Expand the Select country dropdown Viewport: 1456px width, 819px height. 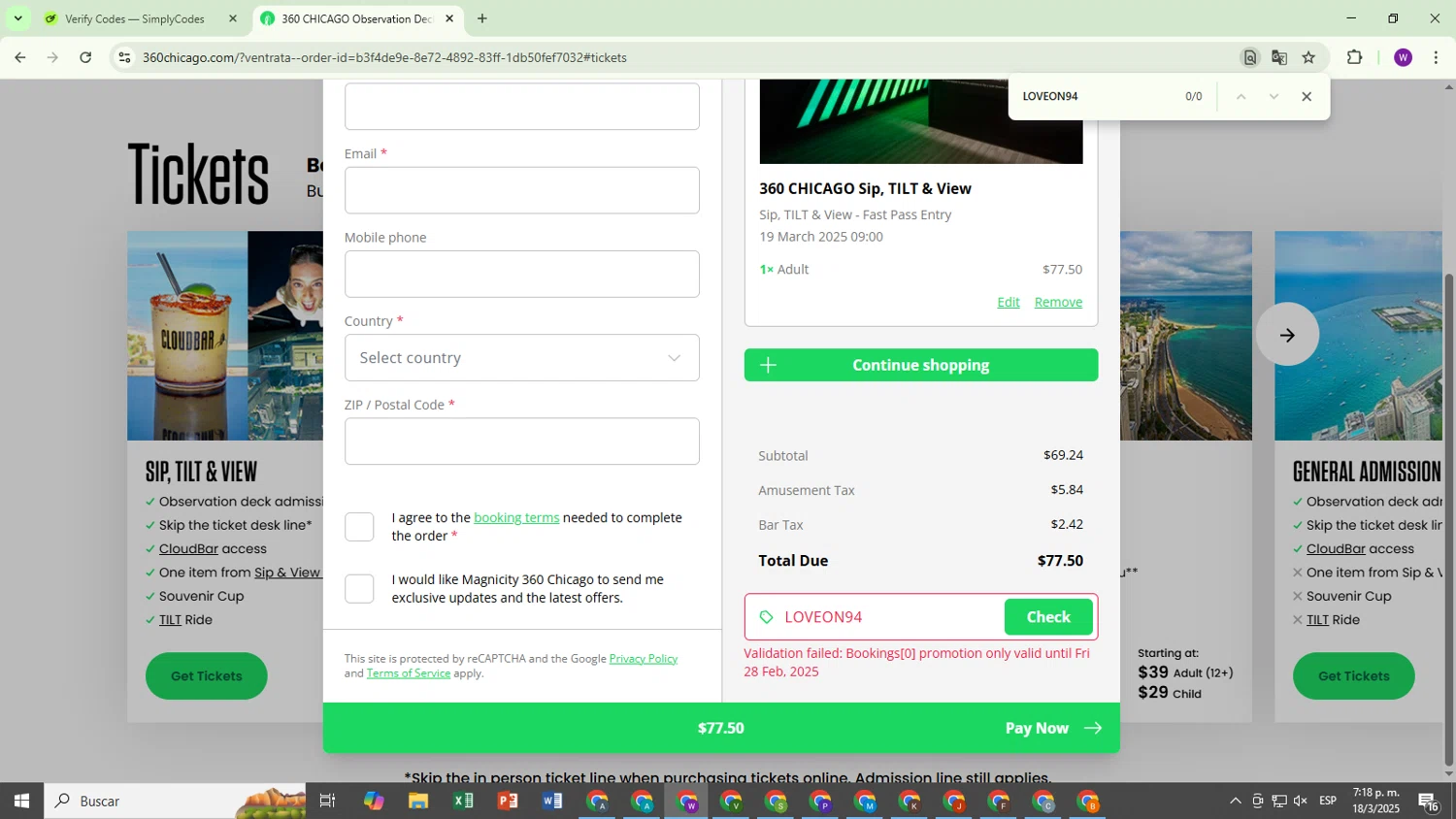point(521,358)
